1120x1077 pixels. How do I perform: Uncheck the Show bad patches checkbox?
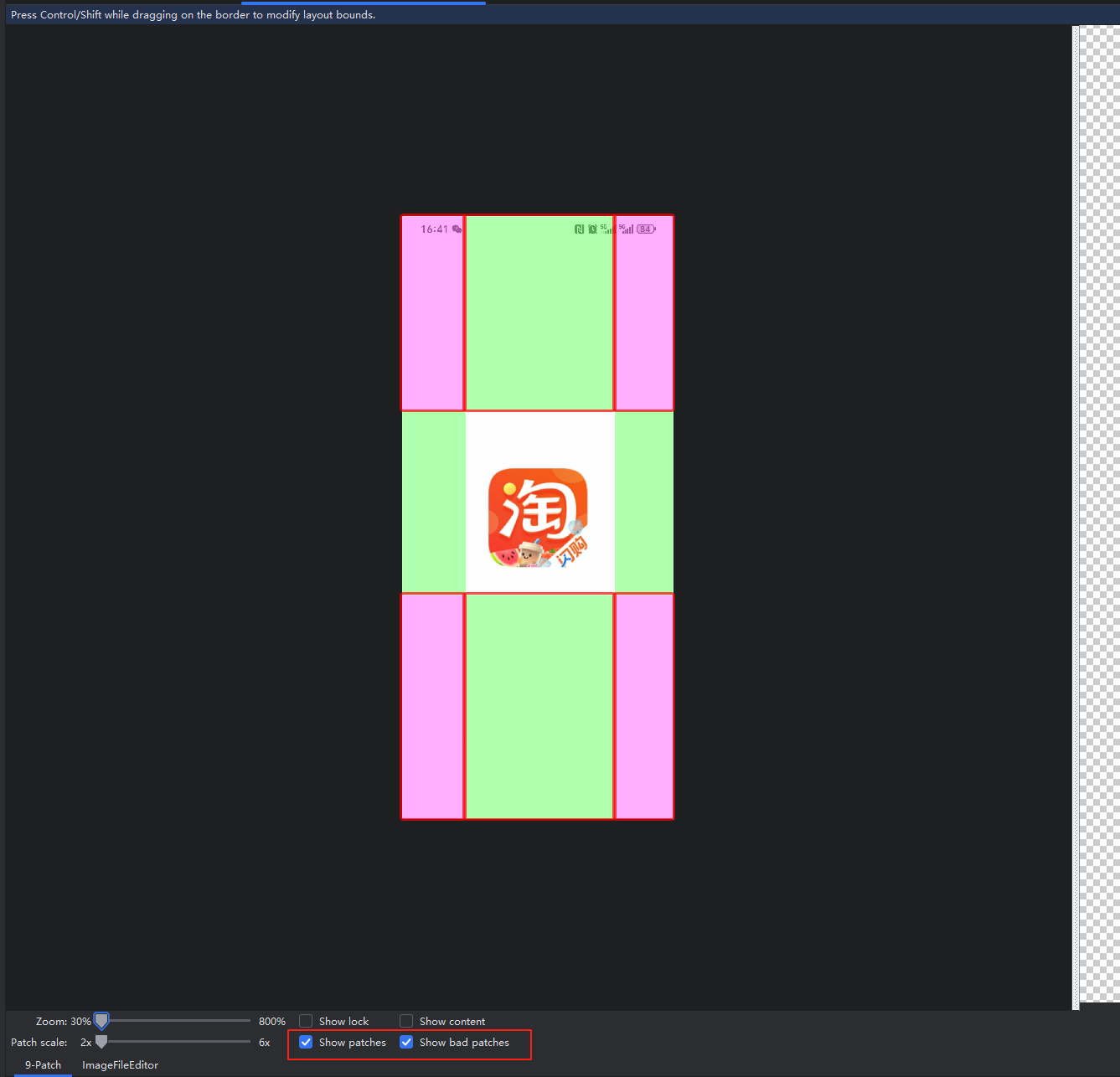click(x=406, y=1042)
